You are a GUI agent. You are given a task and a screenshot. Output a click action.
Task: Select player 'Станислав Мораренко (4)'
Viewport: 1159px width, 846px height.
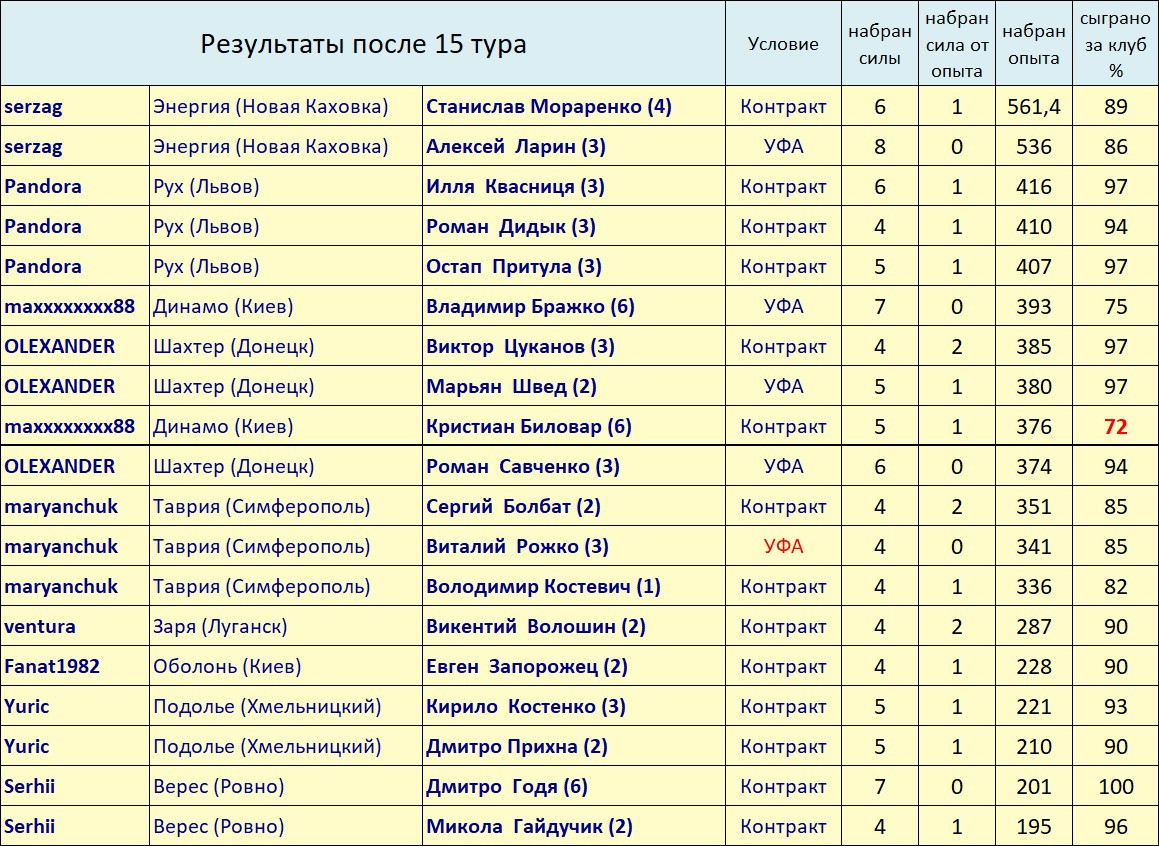548,106
